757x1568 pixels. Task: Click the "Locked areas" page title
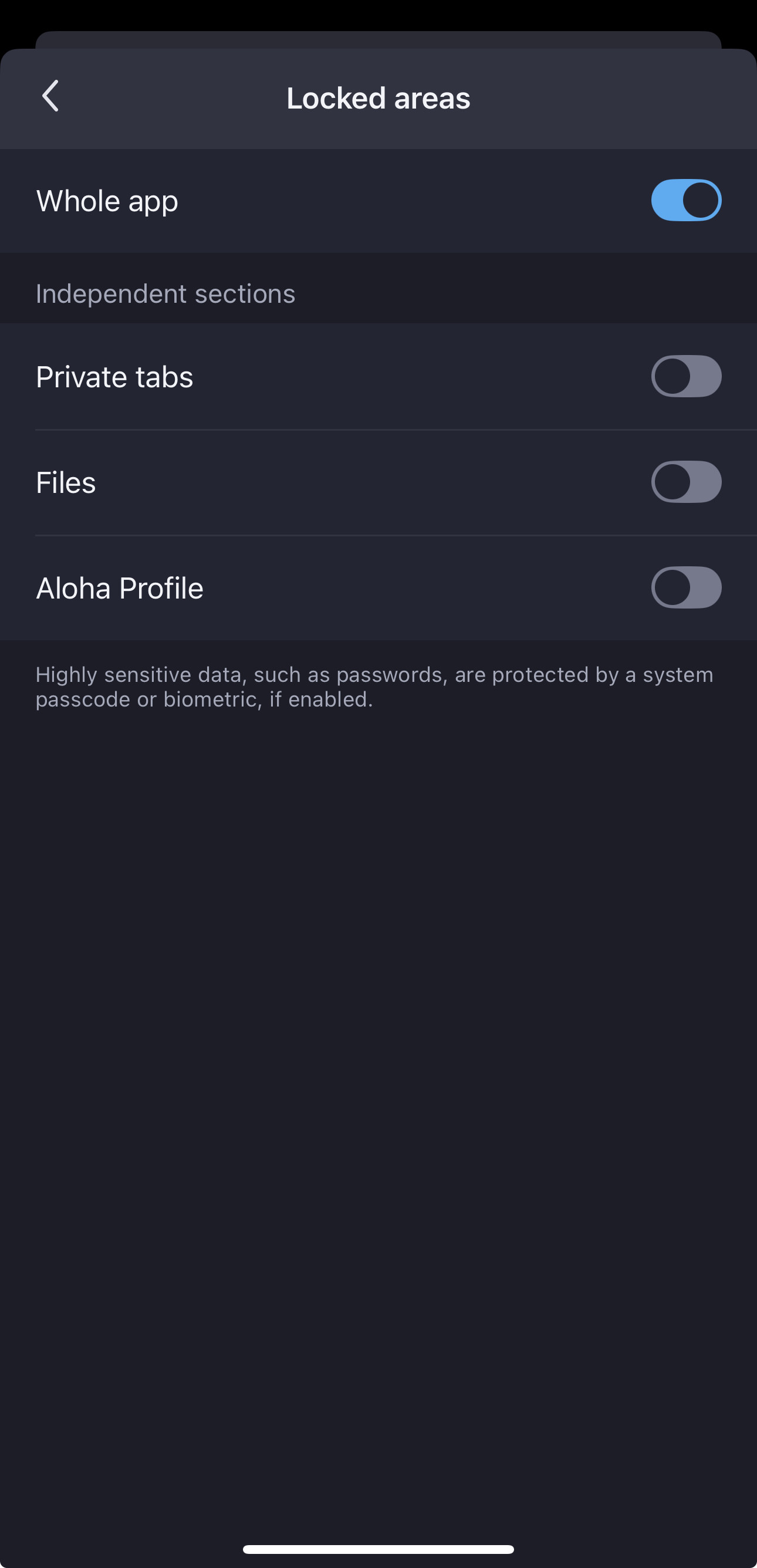(378, 99)
